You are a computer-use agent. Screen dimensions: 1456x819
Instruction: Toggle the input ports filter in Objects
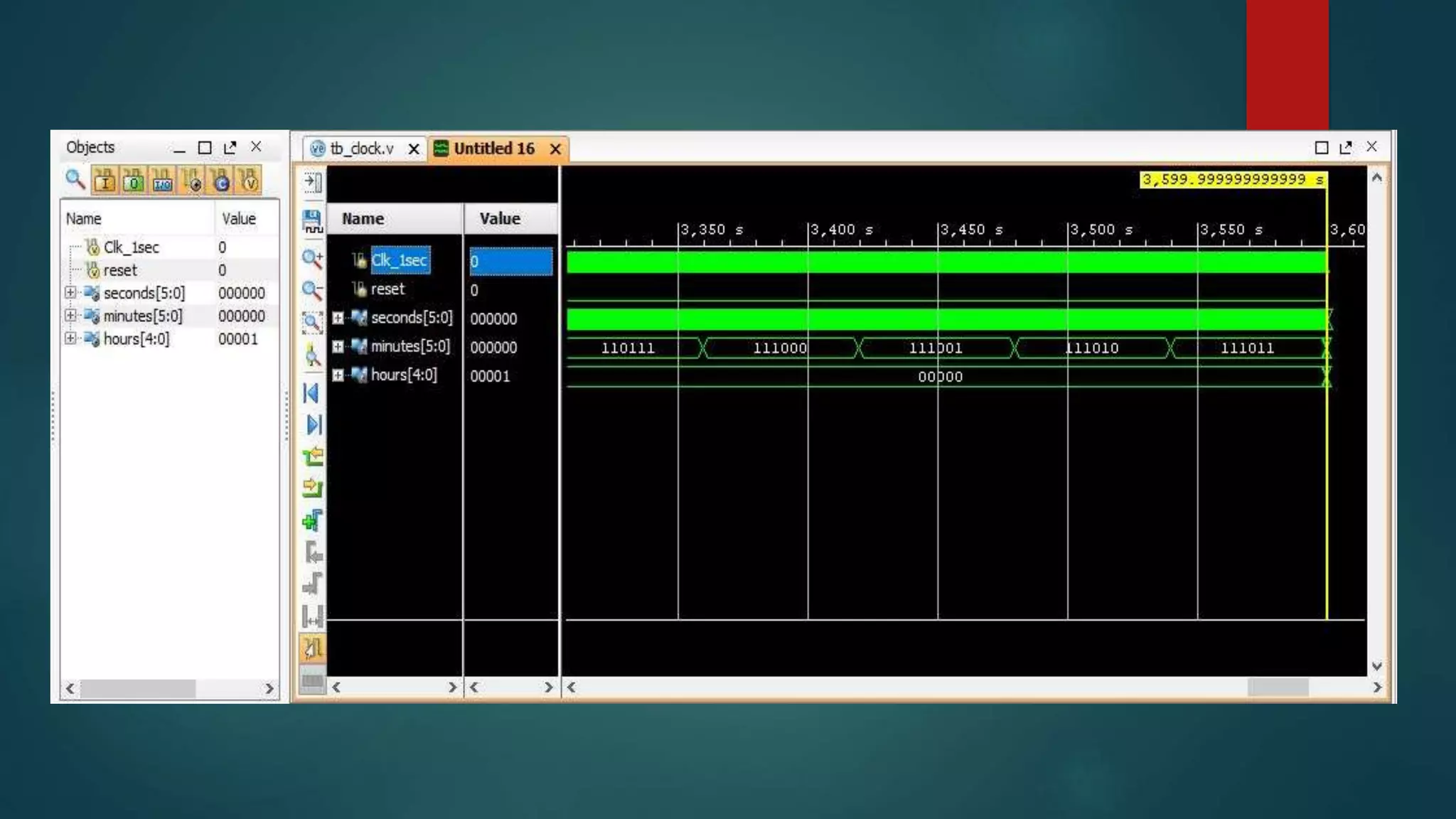(x=105, y=181)
